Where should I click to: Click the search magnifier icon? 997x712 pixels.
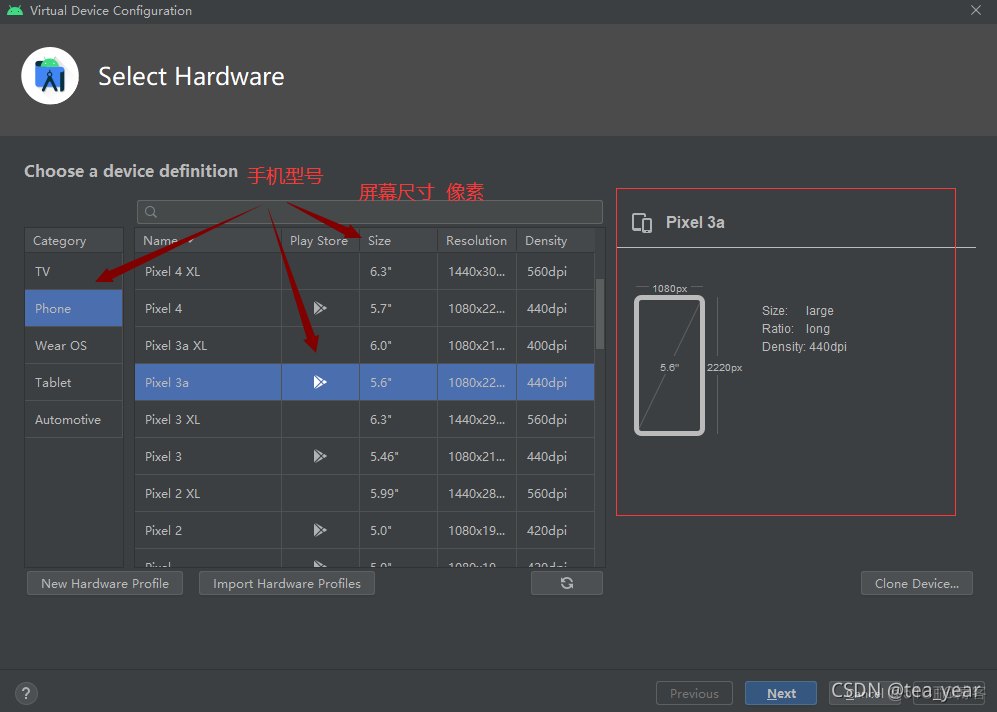pos(150,211)
